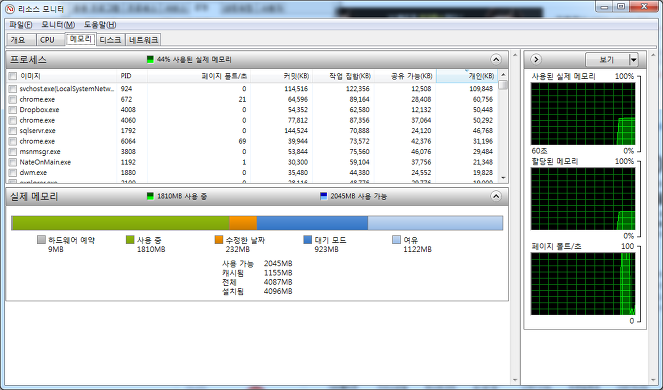Click the green 사용 중 legend swatch
The image size is (663, 390).
[x=130, y=240]
